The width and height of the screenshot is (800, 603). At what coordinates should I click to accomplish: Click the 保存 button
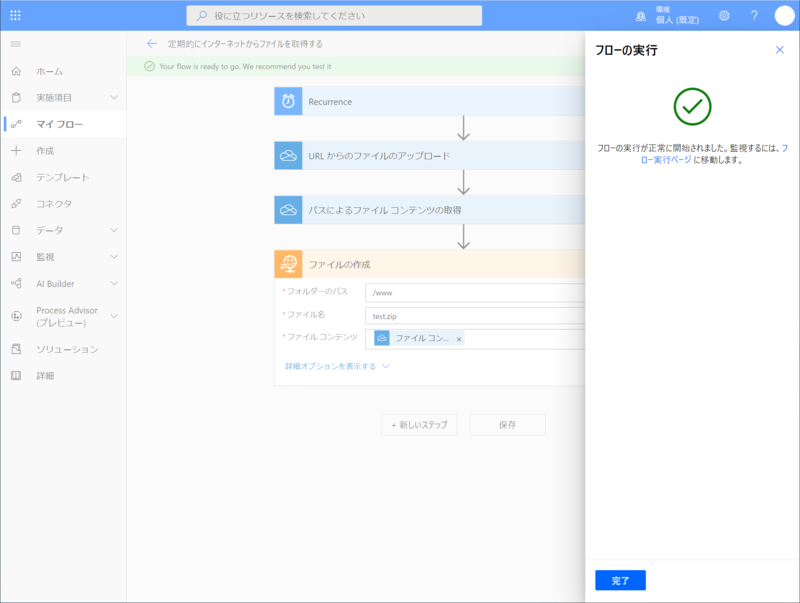pyautogui.click(x=508, y=424)
